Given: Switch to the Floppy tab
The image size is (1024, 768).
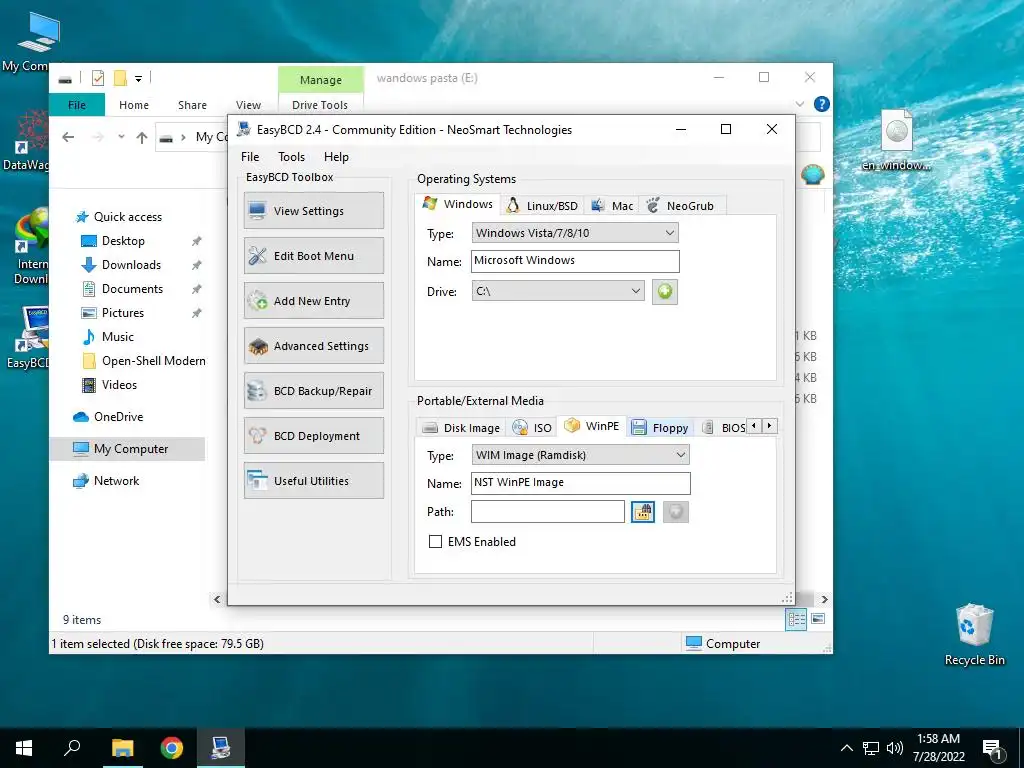Looking at the screenshot, I should [660, 428].
